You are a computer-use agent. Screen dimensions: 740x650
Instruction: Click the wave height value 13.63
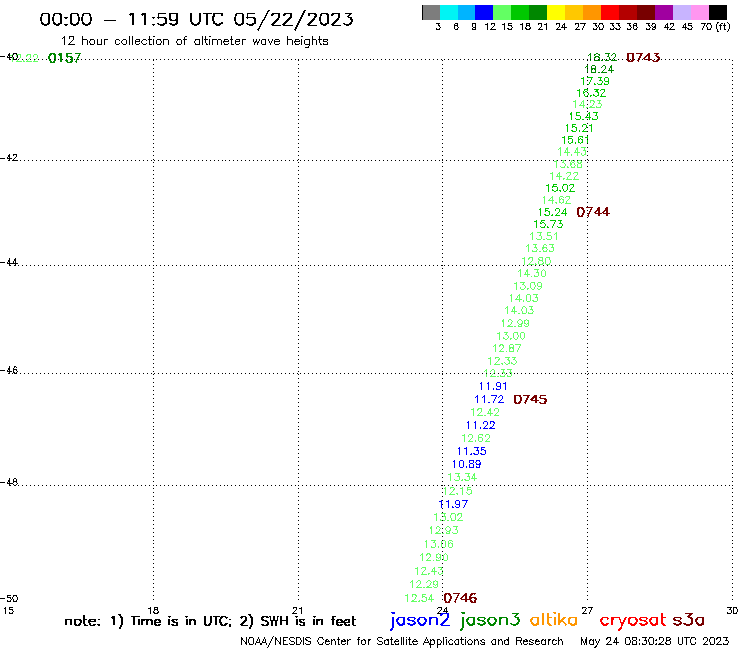(540, 248)
